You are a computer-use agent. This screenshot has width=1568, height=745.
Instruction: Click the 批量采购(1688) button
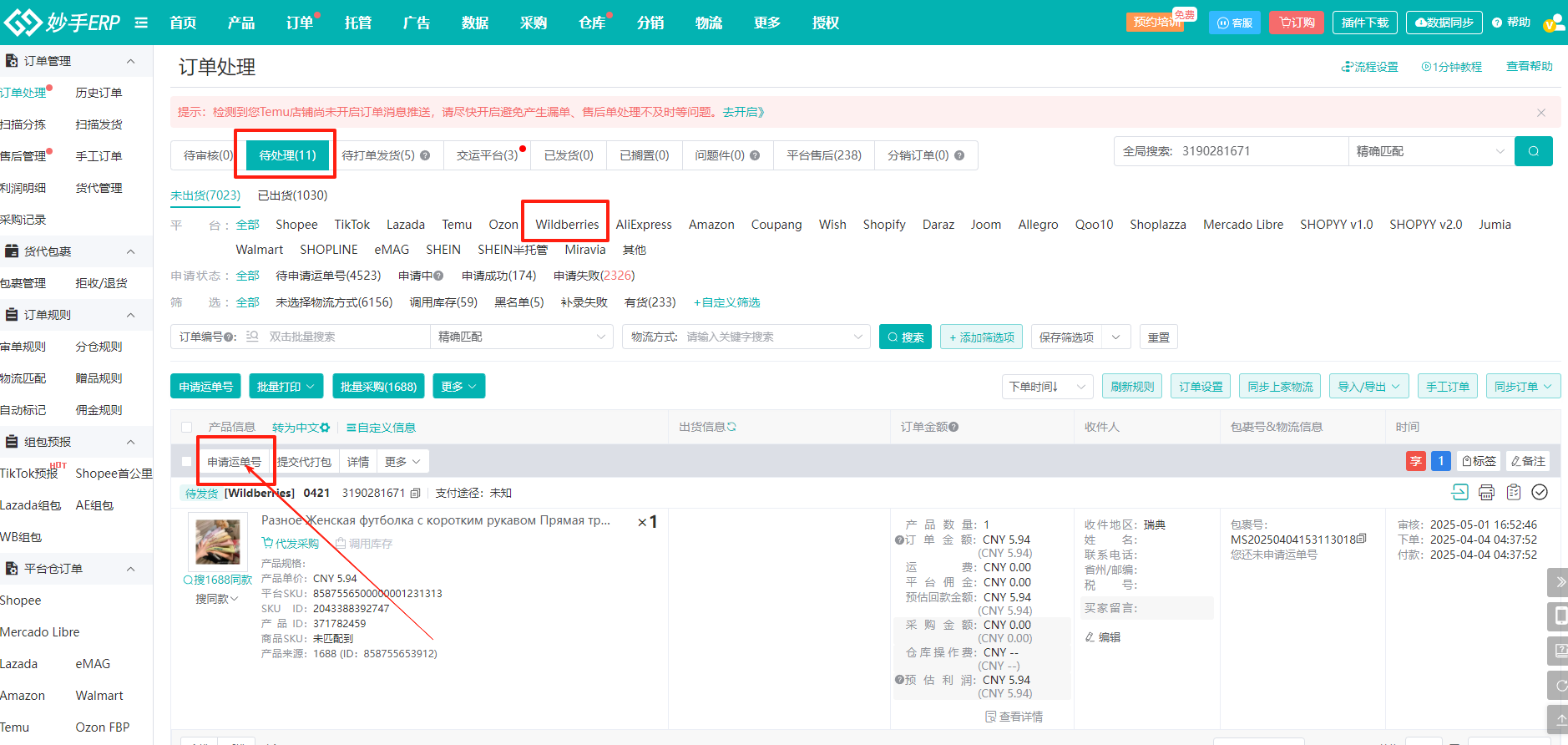click(378, 387)
